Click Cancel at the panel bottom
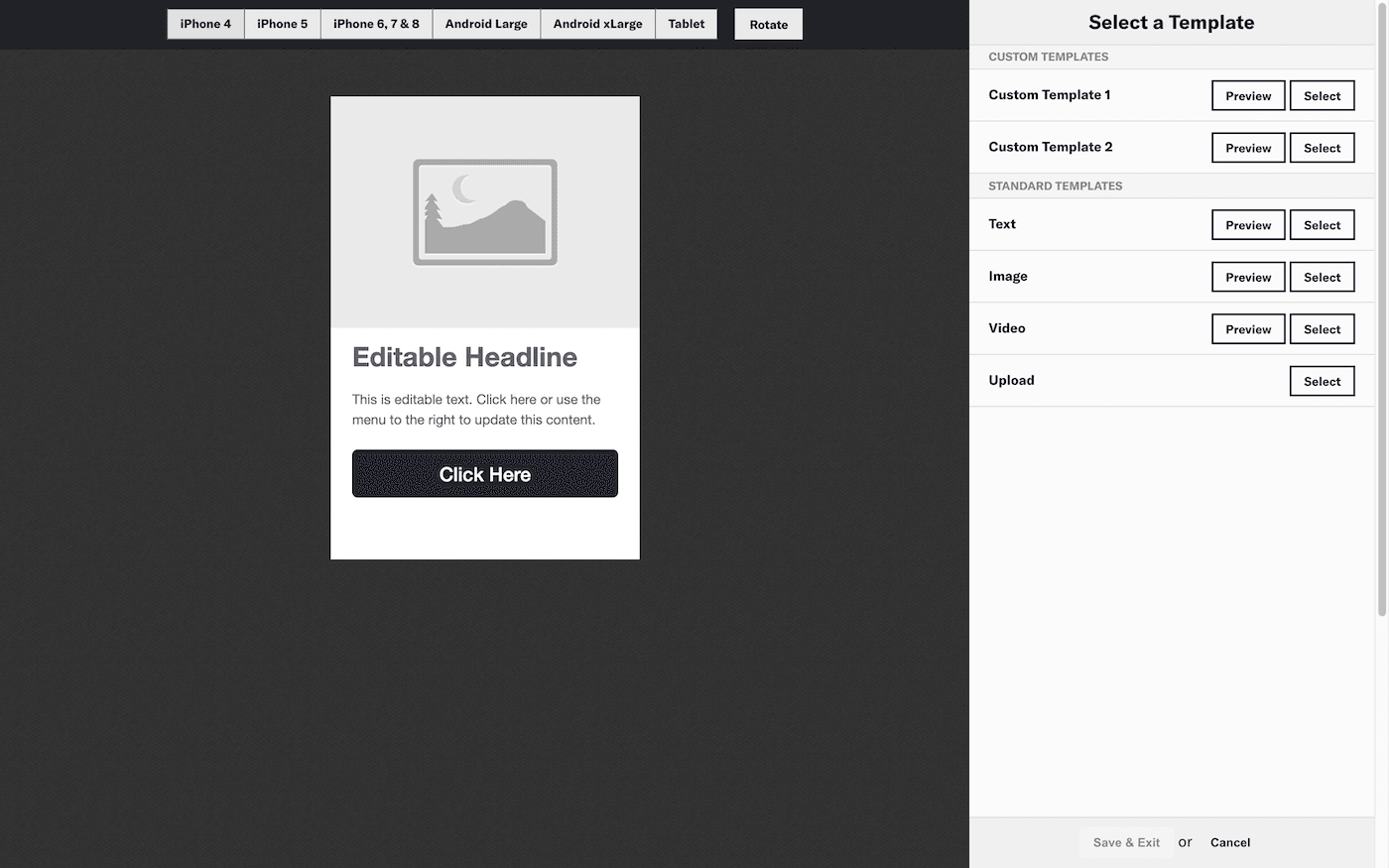The width and height of the screenshot is (1389, 868). [x=1229, y=842]
